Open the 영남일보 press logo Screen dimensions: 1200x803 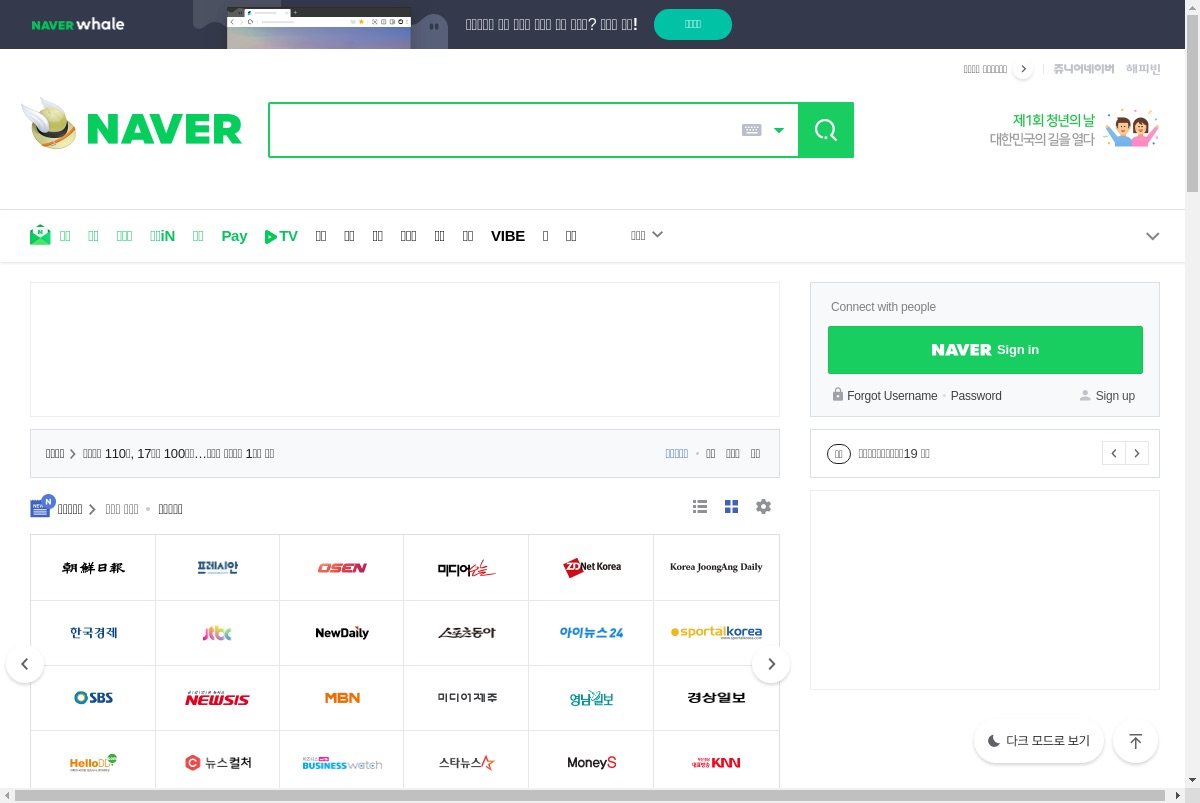tap(591, 698)
